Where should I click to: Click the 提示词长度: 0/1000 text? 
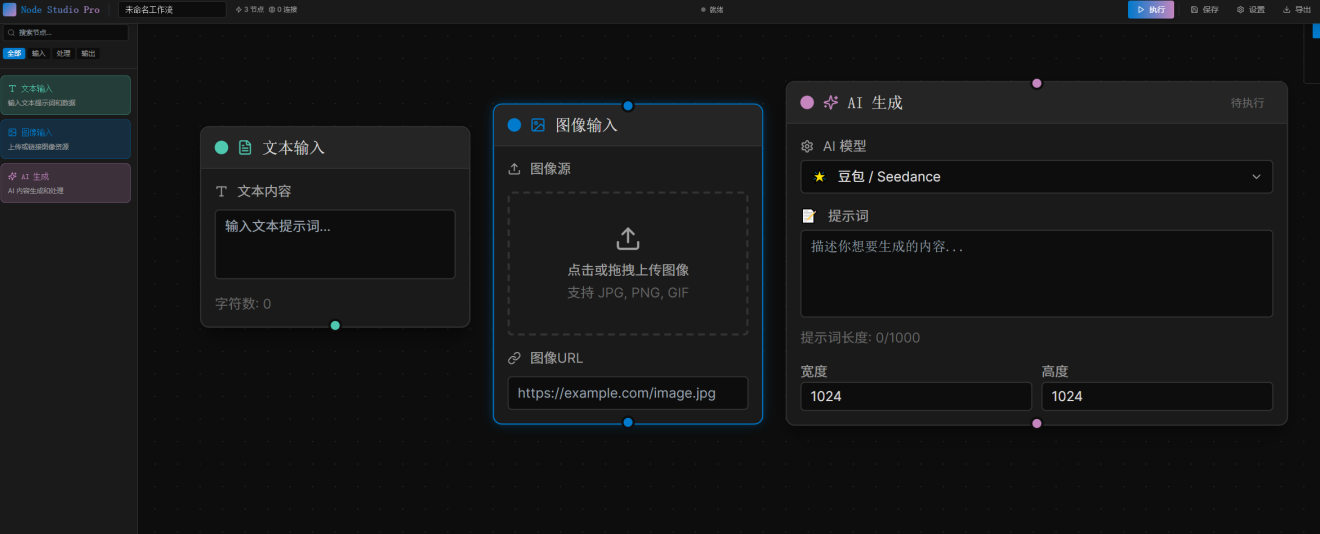861,338
